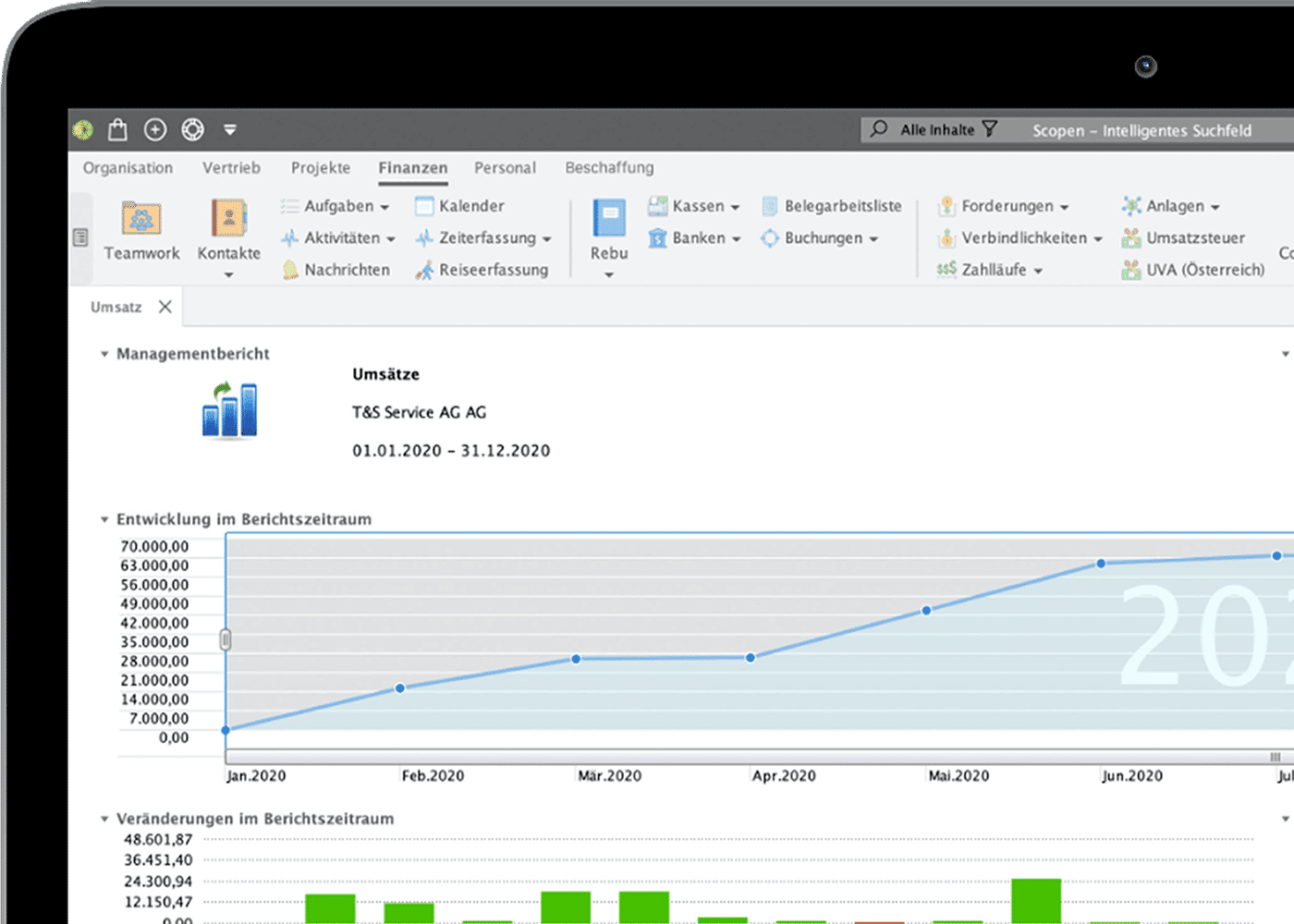Expand the Kontakte dropdown arrow
The width and height of the screenshot is (1294, 924).
228,274
